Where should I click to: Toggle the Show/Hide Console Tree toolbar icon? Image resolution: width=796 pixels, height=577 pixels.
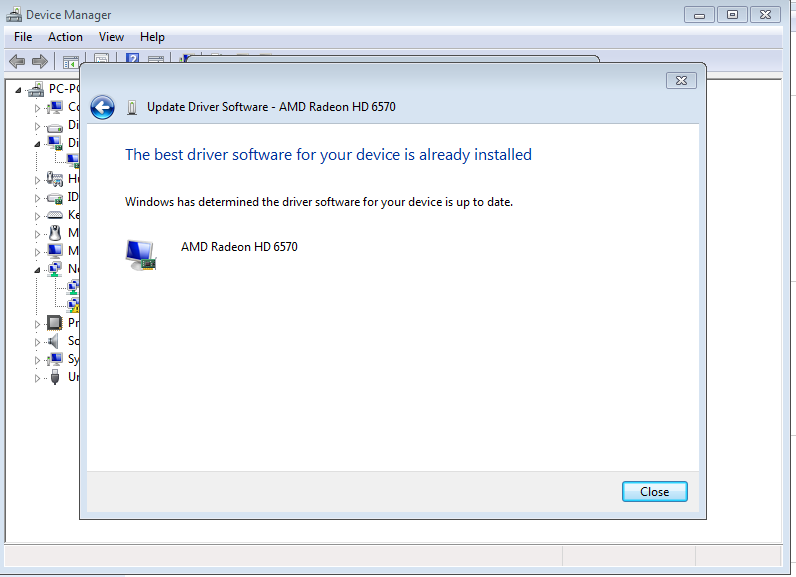point(70,62)
